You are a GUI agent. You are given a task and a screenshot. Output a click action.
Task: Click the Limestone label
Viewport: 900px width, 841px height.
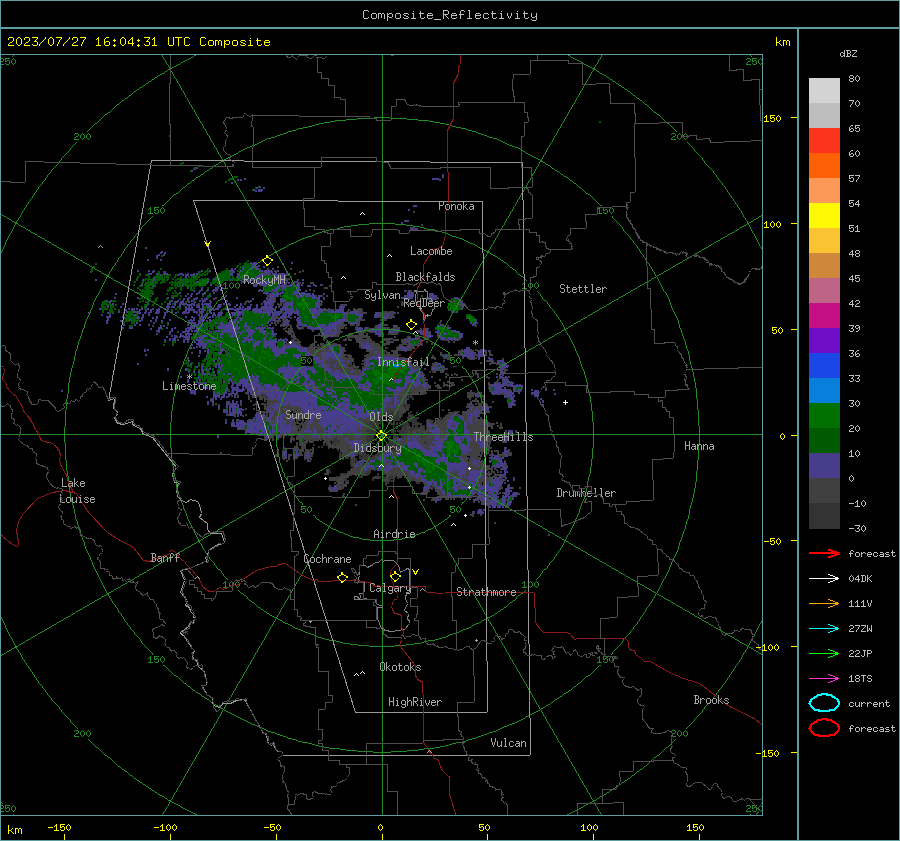[189, 386]
